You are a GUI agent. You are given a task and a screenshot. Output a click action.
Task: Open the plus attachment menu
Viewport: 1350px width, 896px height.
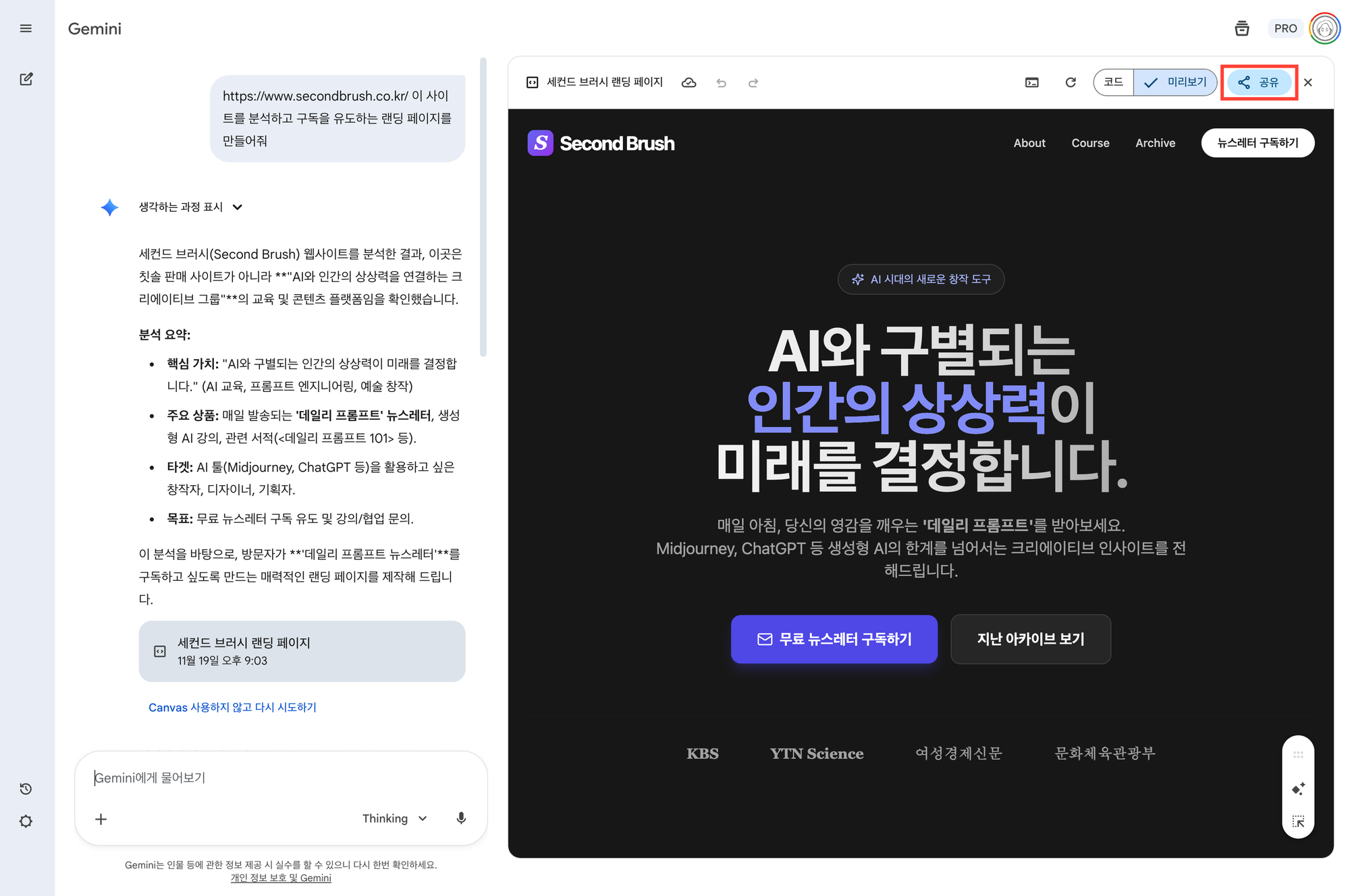(101, 819)
